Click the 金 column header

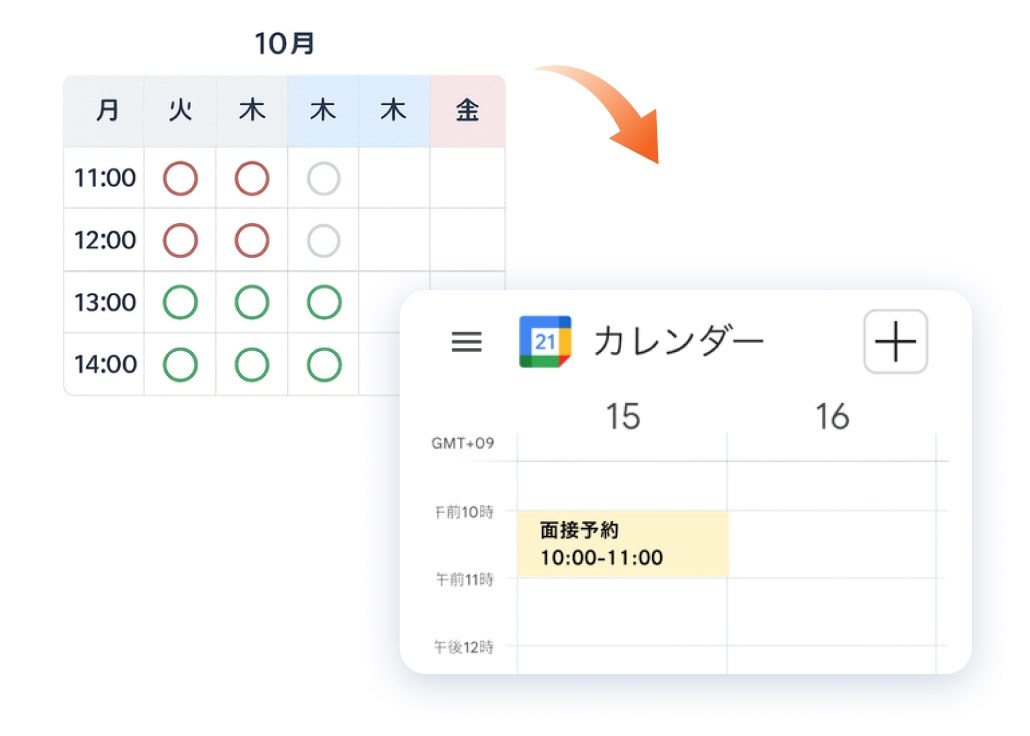coord(467,111)
